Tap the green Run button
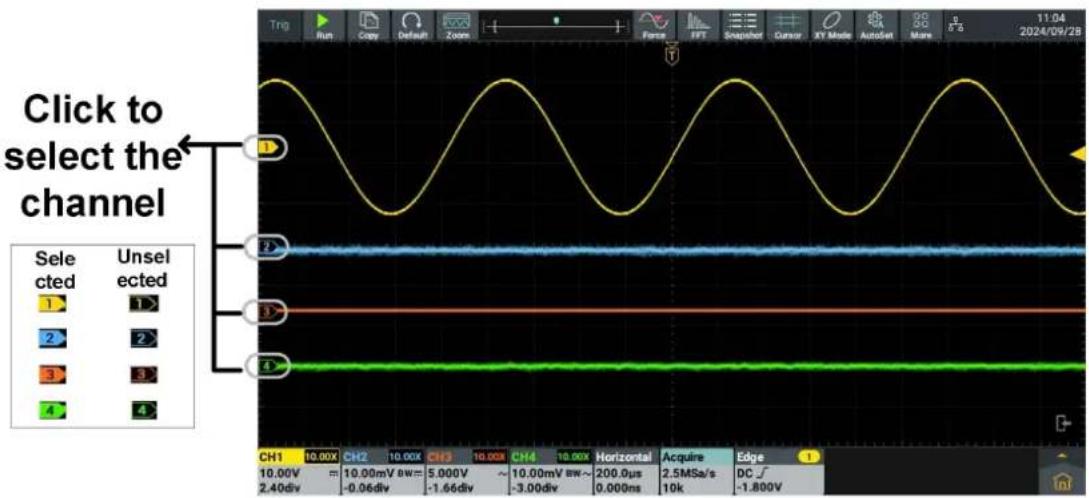 (324, 26)
